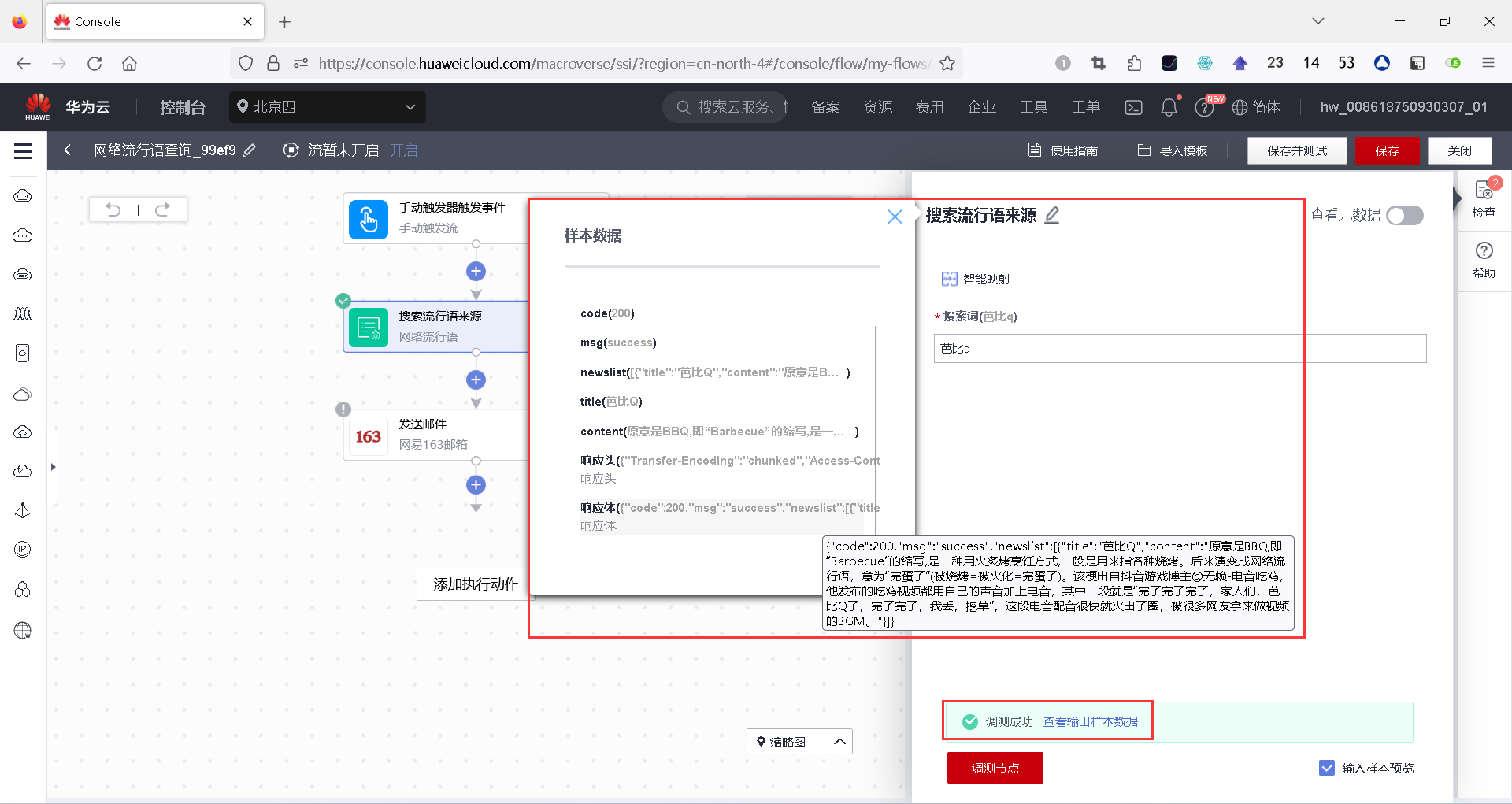1512x804 pixels.
Task: Select the 163 mail node icon
Action: pos(368,436)
